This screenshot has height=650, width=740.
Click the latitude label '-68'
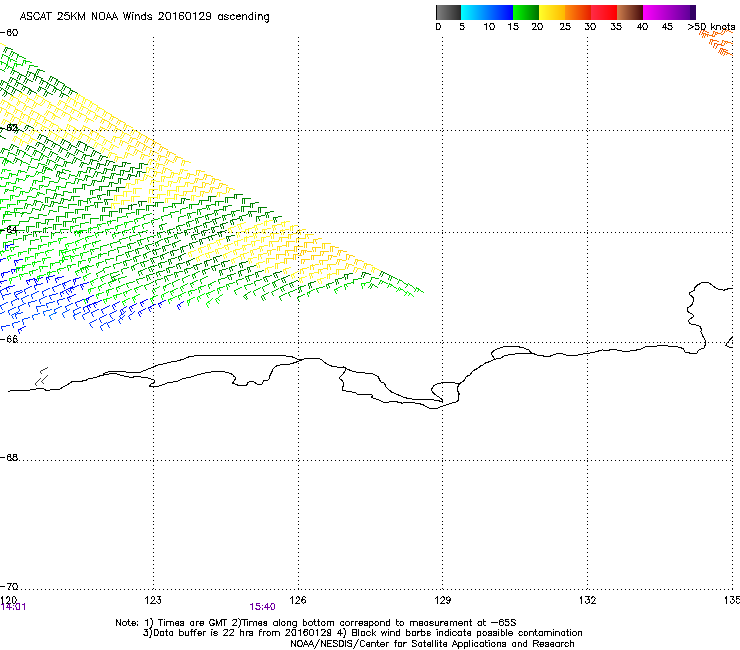pos(9,457)
